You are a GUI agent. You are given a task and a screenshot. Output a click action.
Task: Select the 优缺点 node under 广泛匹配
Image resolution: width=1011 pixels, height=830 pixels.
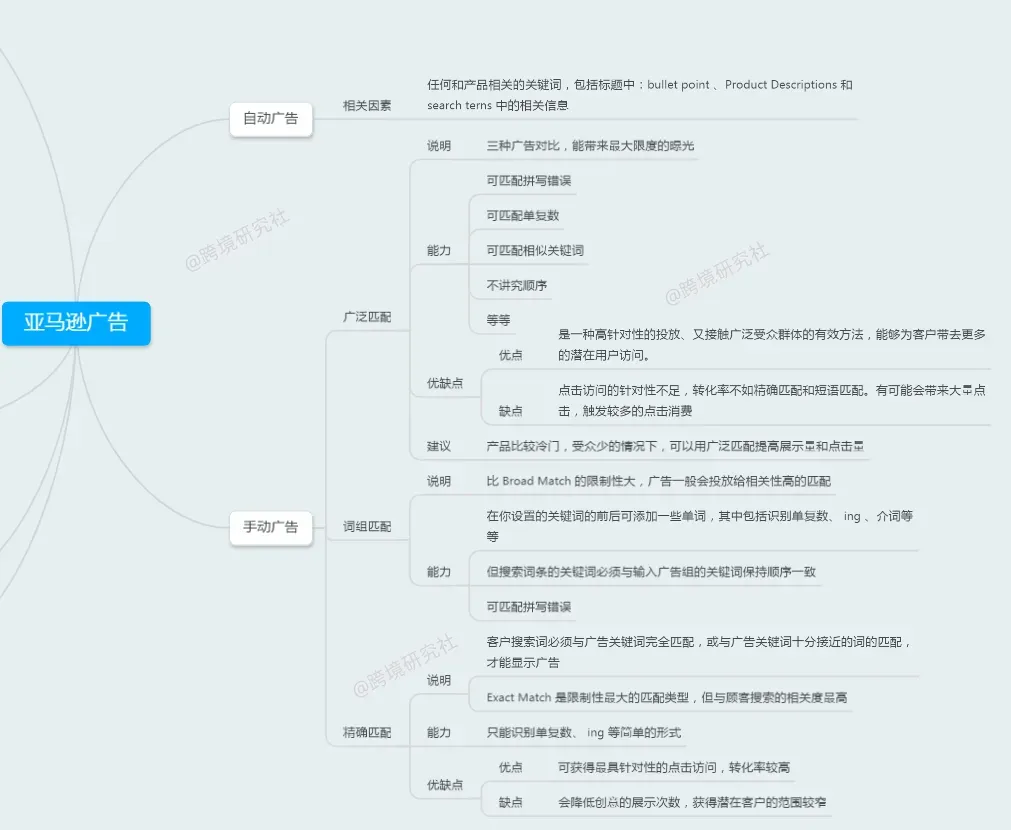coord(445,383)
